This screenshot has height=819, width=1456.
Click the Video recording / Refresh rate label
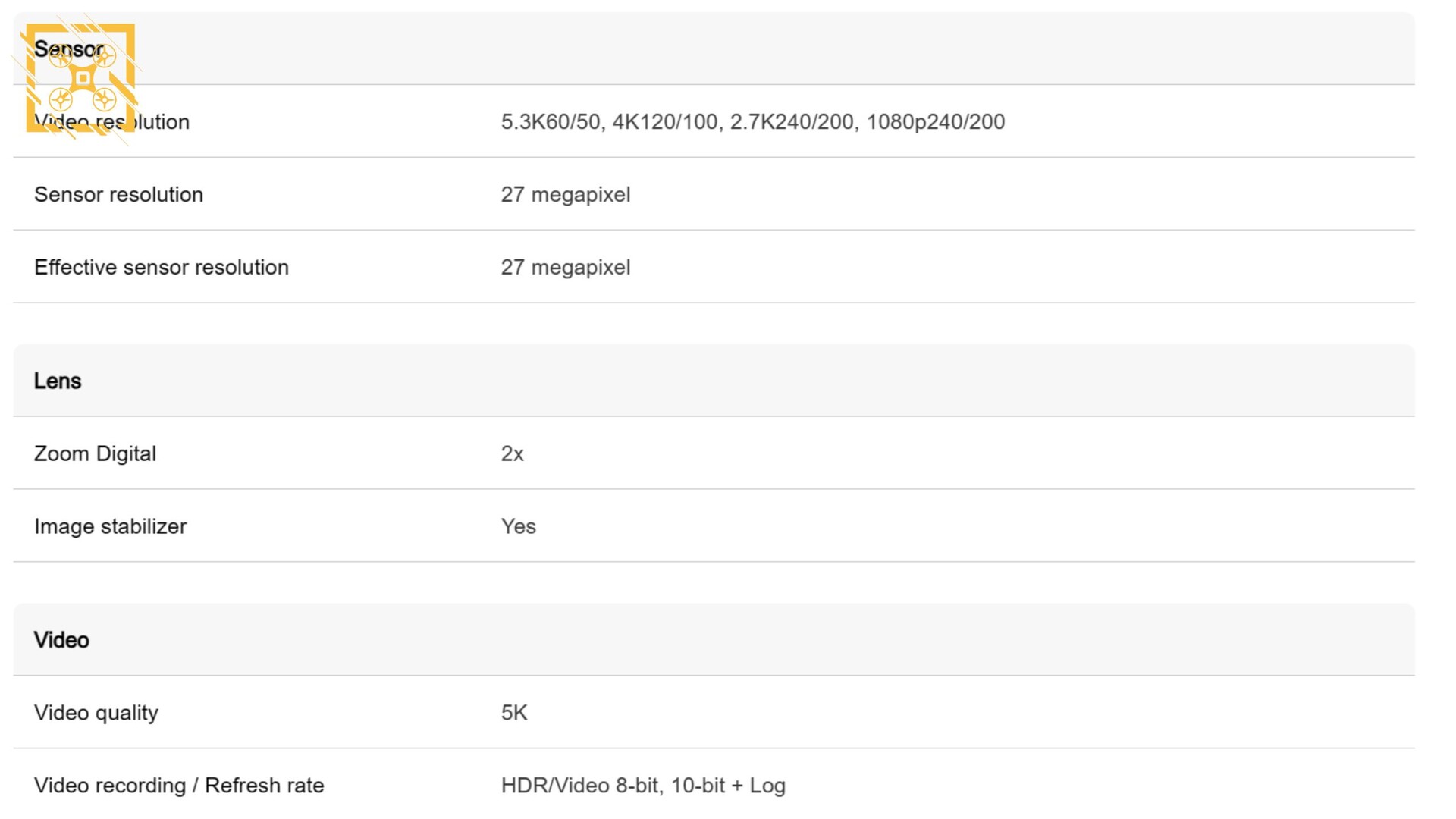coord(178,786)
